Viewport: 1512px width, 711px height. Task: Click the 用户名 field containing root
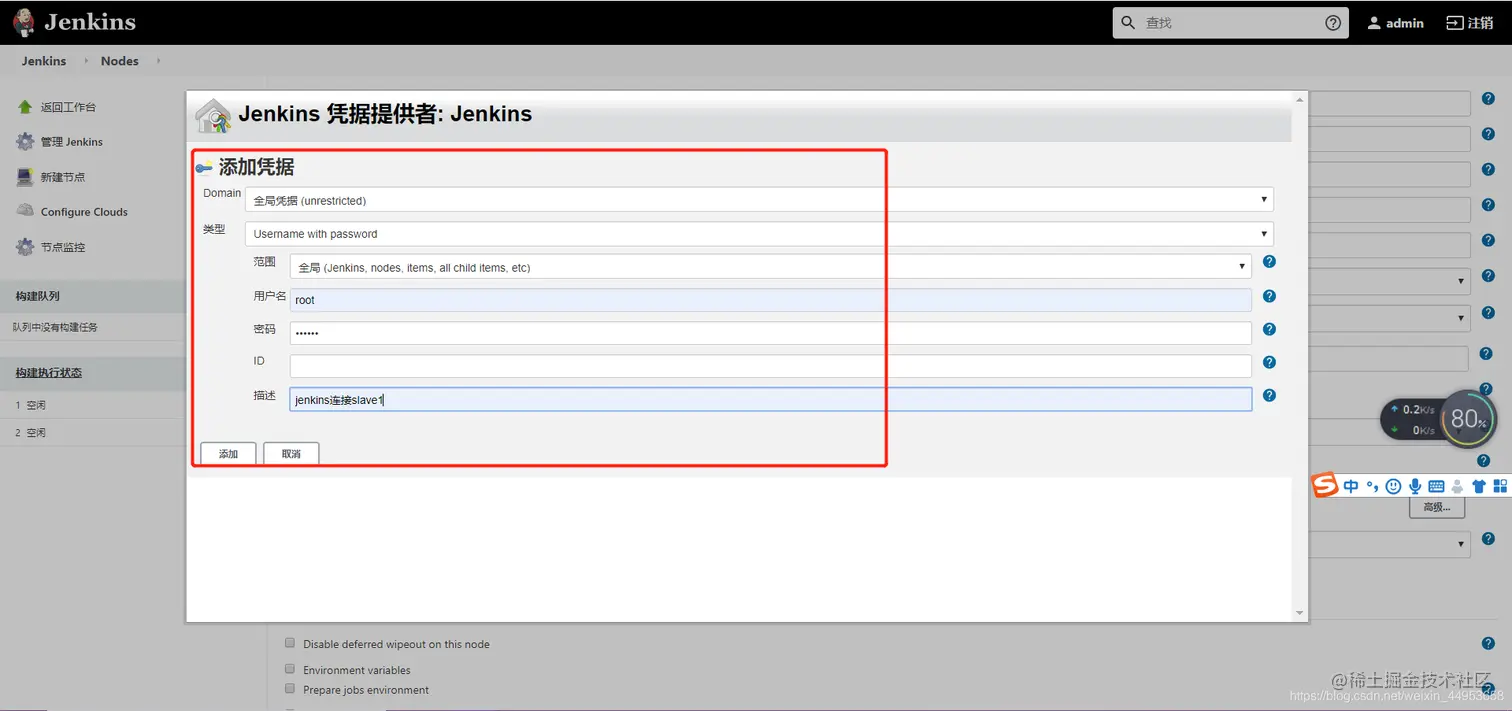[x=771, y=300]
